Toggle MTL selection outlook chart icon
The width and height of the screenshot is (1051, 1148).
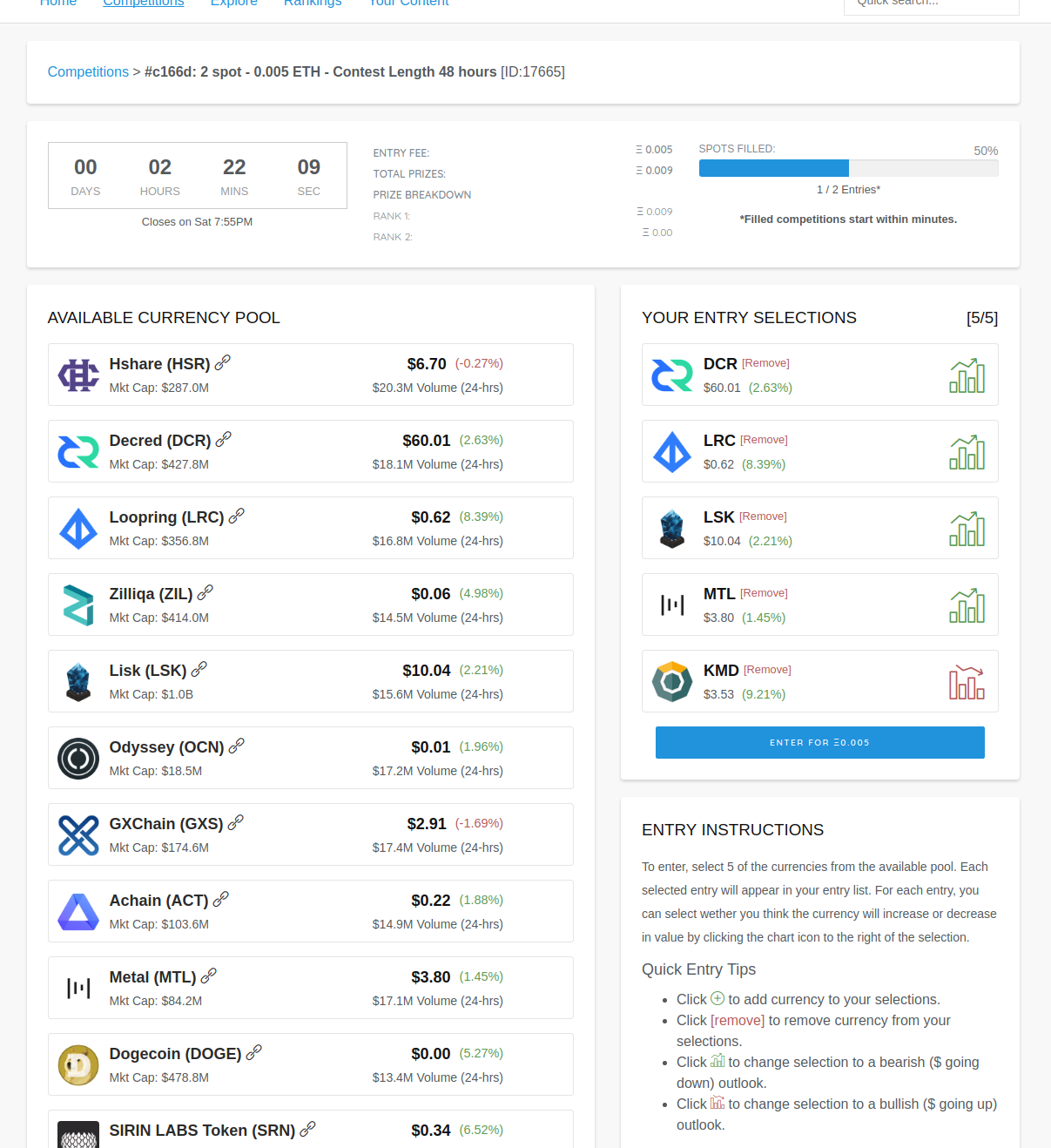967,605
